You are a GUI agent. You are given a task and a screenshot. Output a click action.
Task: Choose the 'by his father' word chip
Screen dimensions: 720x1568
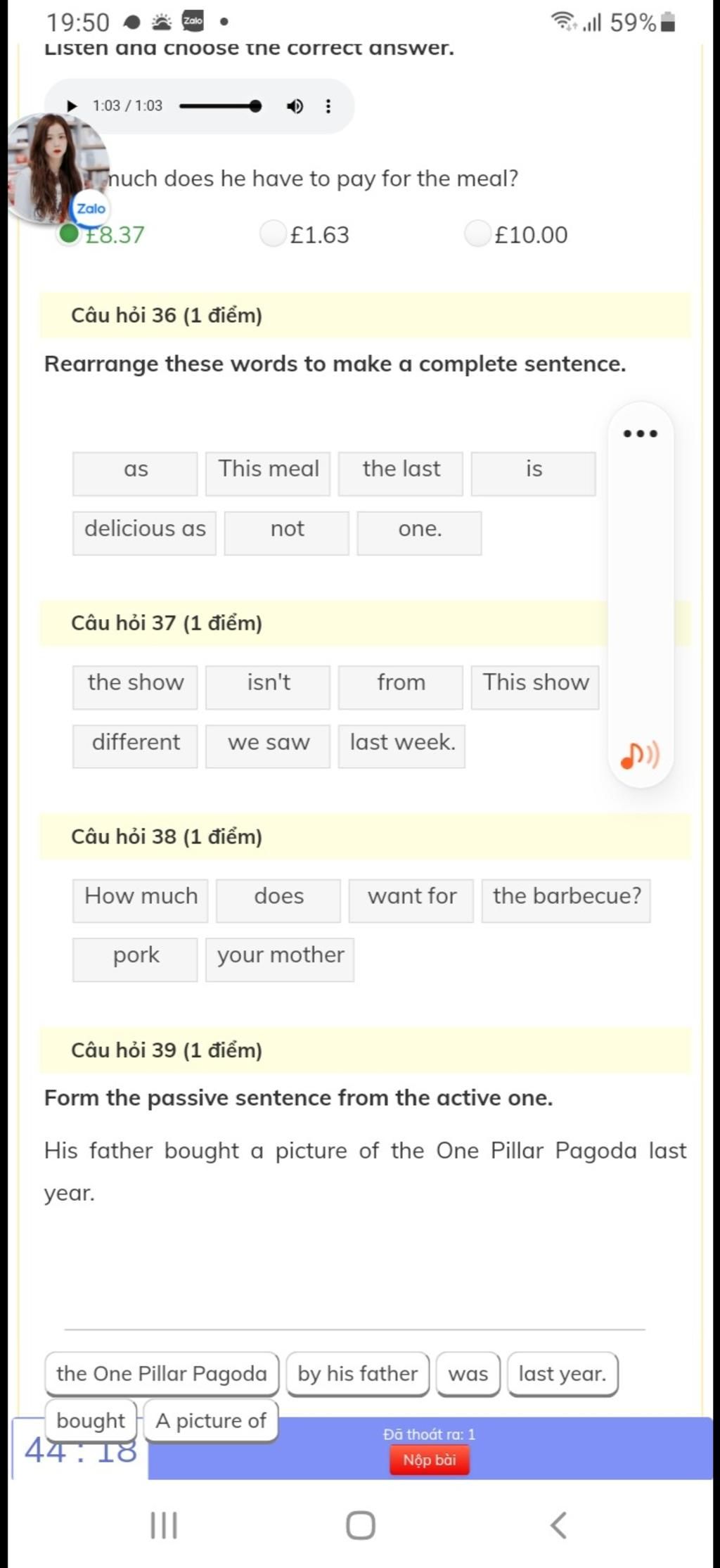(358, 1374)
